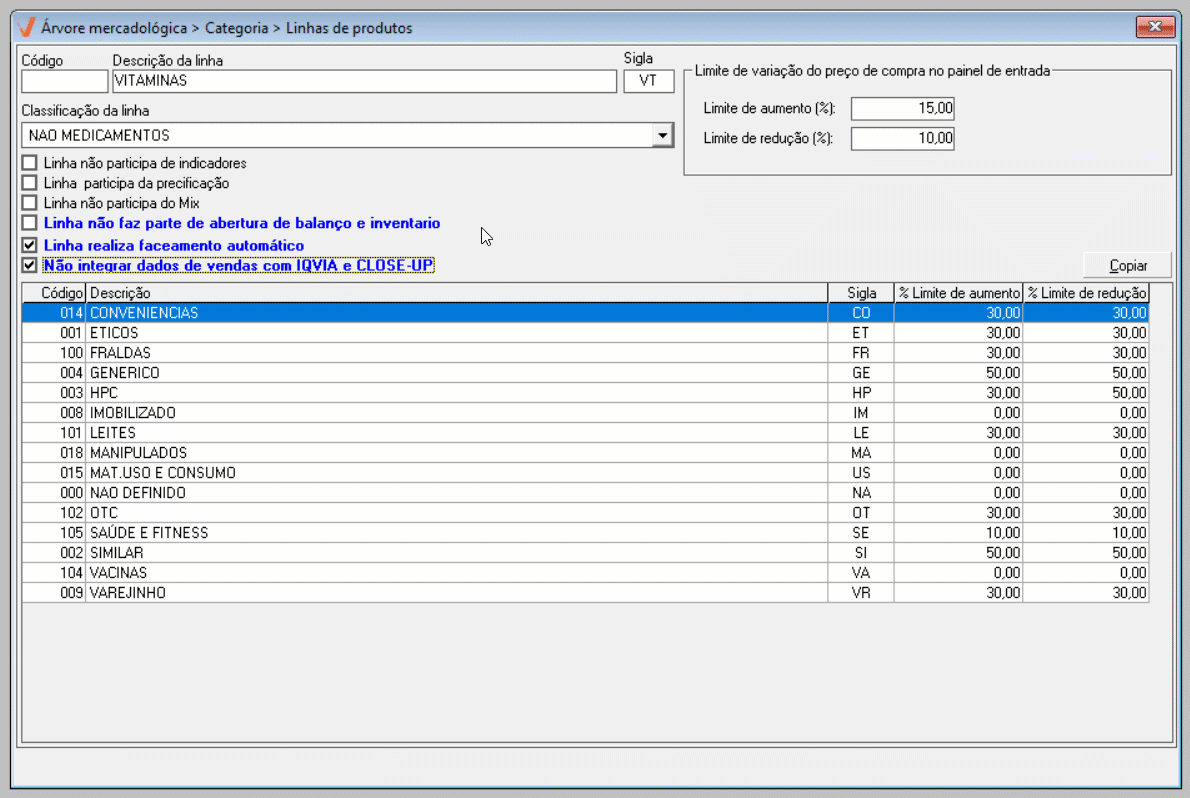The height and width of the screenshot is (798, 1190).
Task: Check 'Linha não participa do Mix'
Action: tap(30, 203)
